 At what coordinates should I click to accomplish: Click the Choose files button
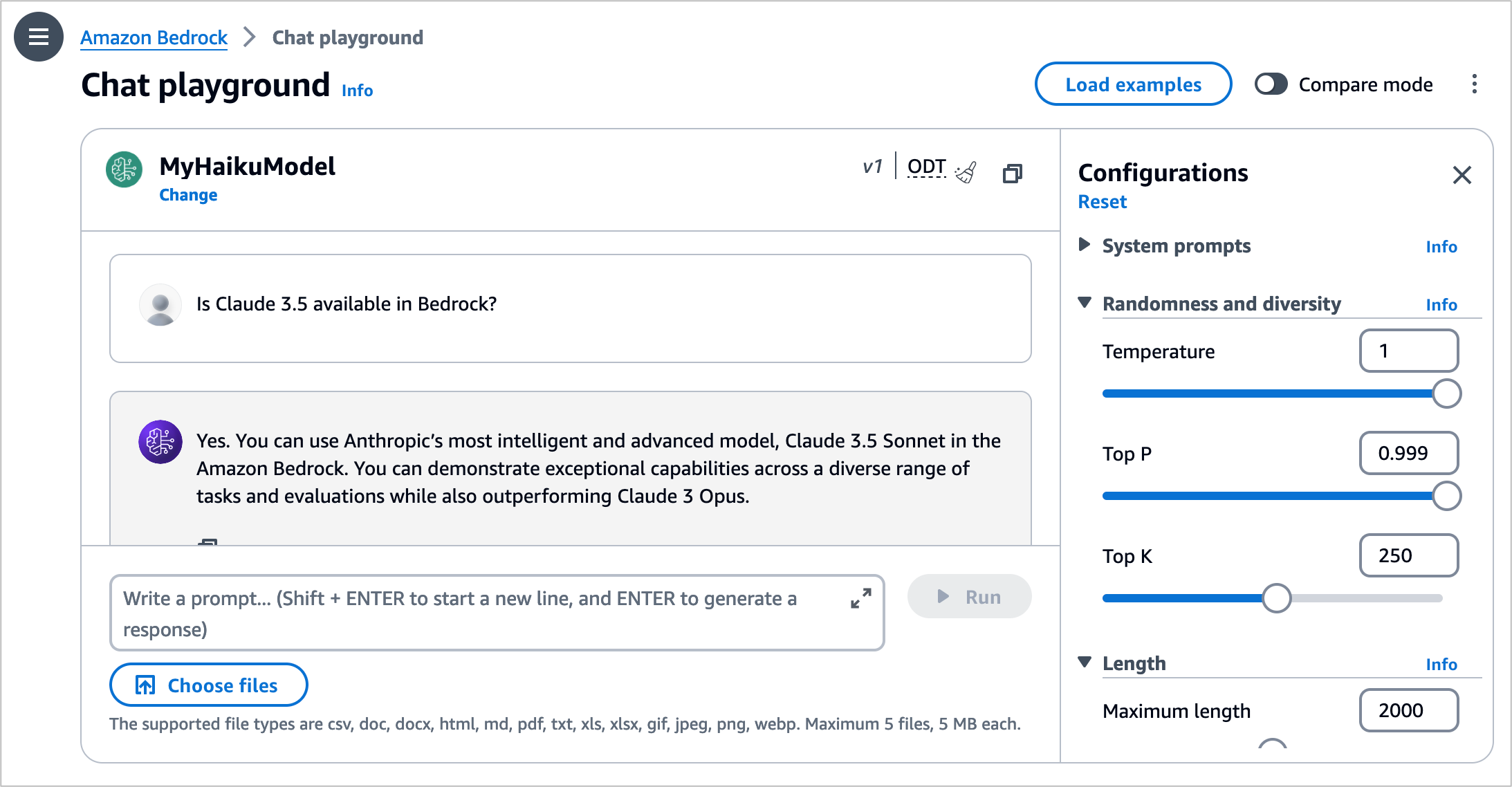tap(208, 685)
